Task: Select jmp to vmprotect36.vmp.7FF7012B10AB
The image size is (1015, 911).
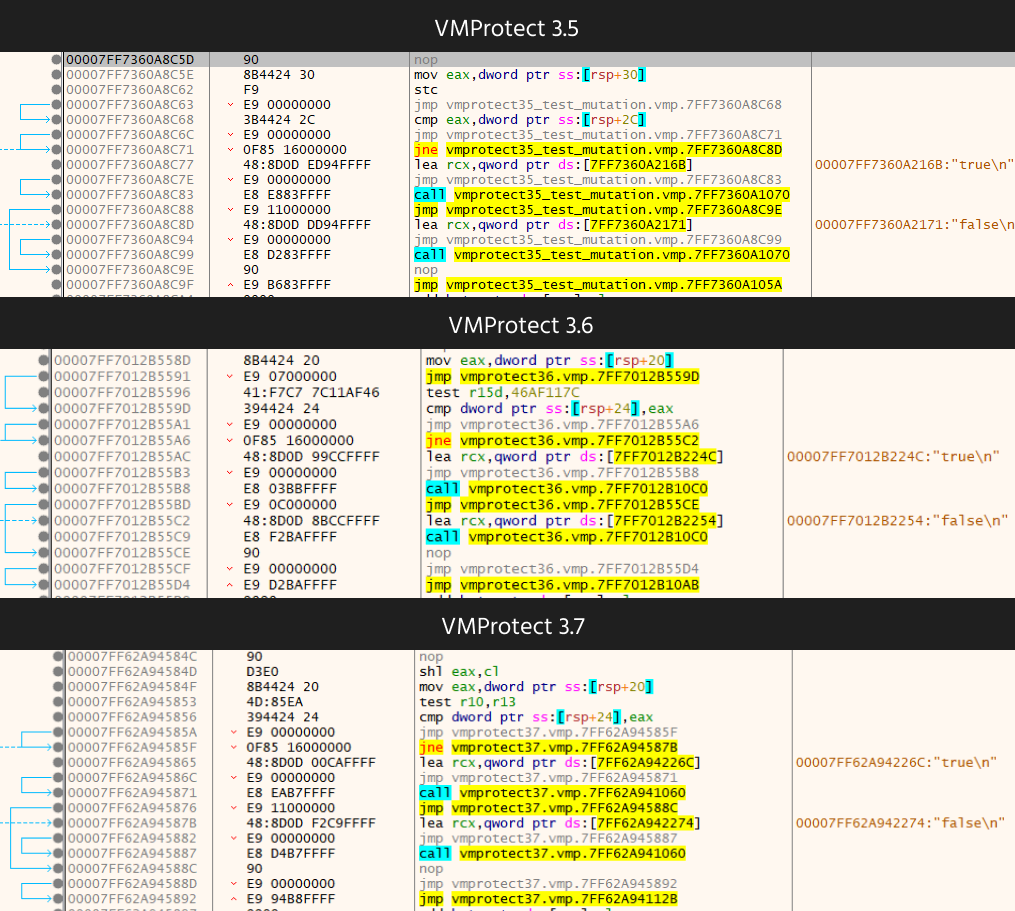Action: coord(563,585)
